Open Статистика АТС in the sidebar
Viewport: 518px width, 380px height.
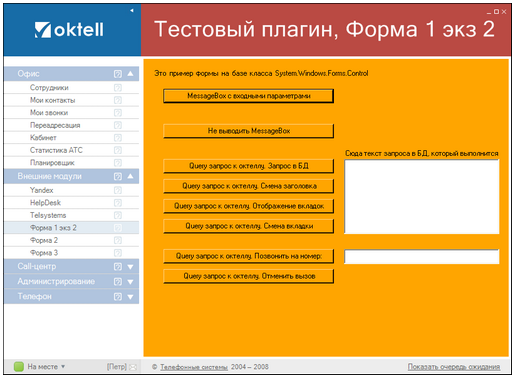(x=72, y=150)
